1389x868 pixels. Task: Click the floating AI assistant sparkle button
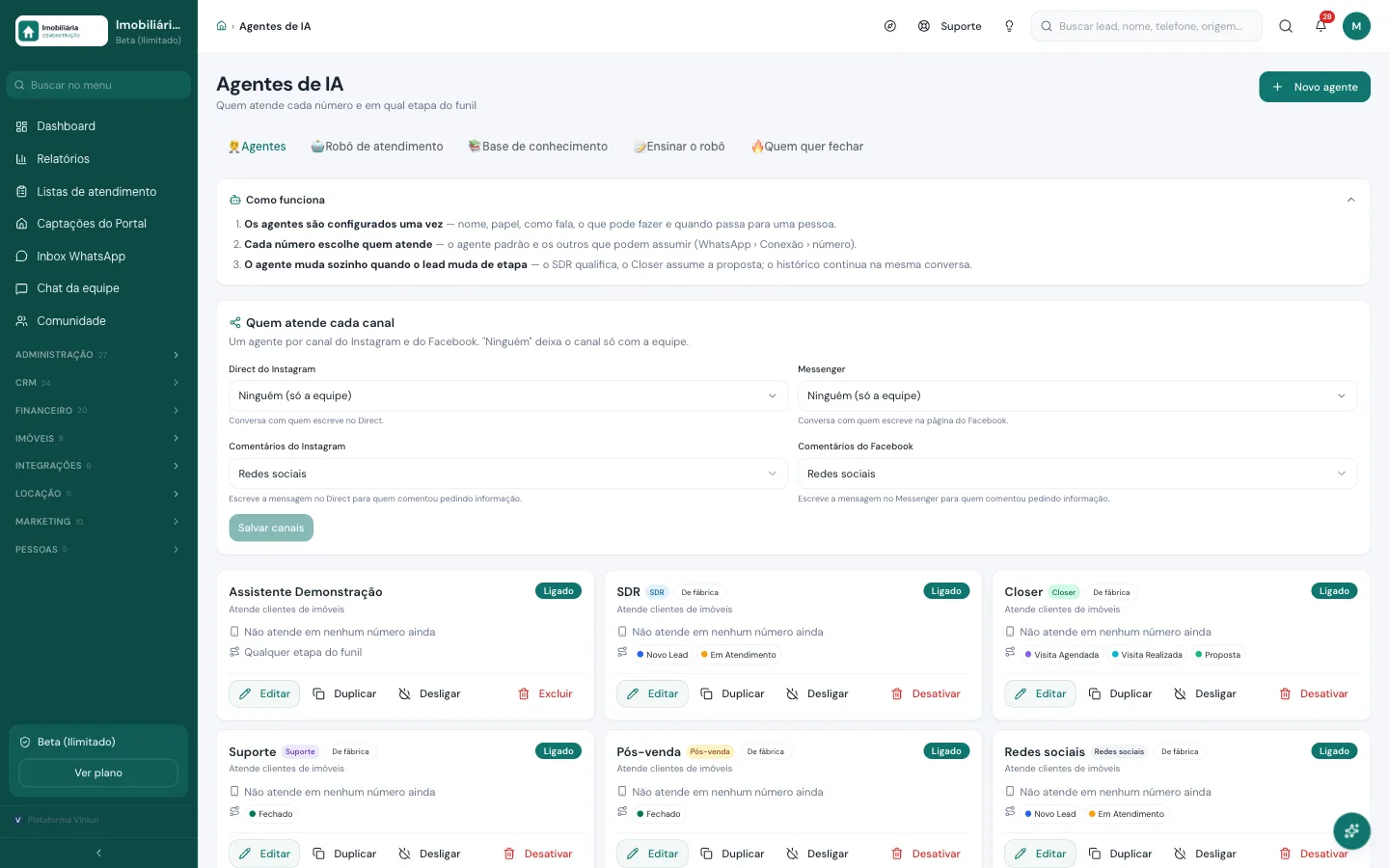click(x=1351, y=830)
